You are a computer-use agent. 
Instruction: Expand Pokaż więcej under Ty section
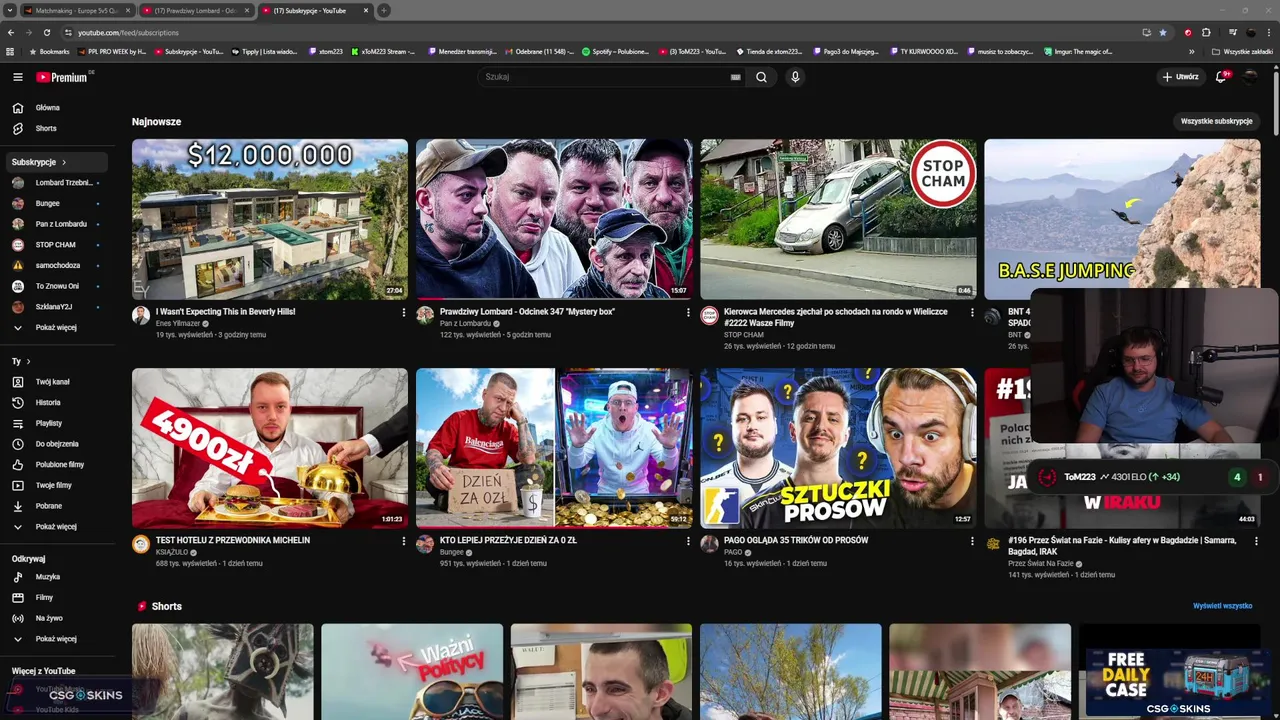[x=57, y=527]
